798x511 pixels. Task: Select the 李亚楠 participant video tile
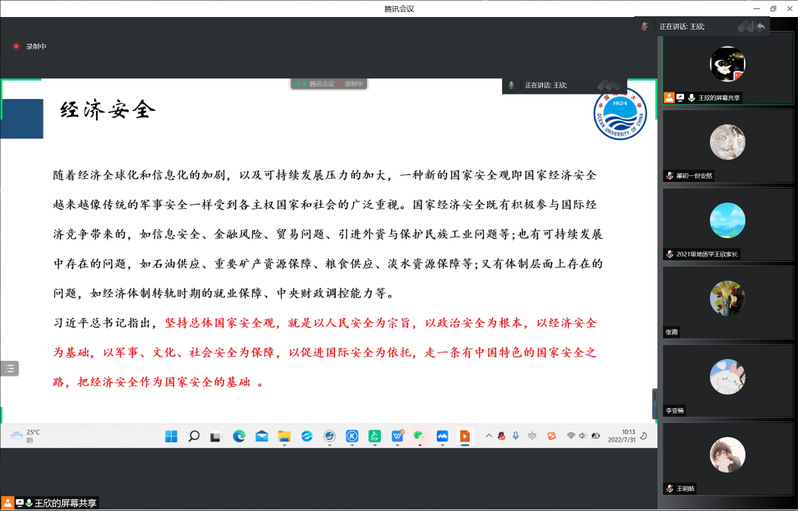click(727, 378)
